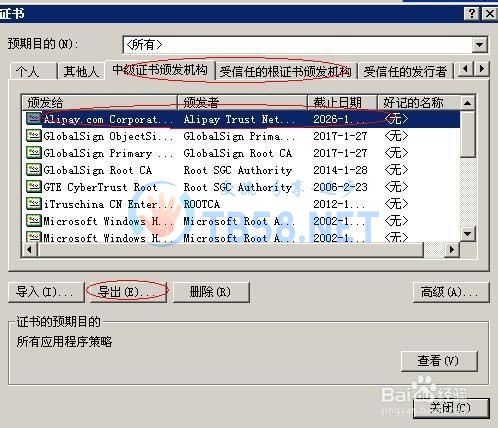498x428 pixels.
Task: Click the help question mark button
Action: coord(471,14)
